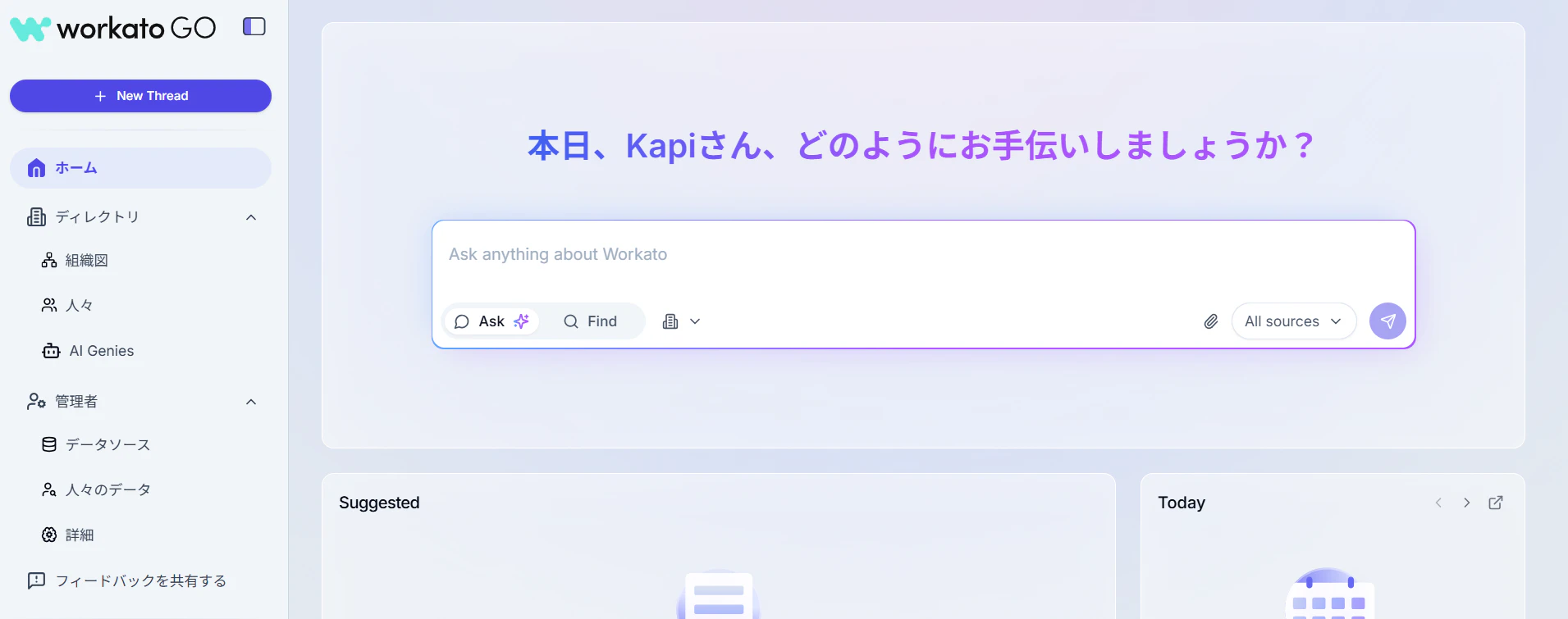Image resolution: width=1568 pixels, height=619 pixels.
Task: Click the Suggested heading
Action: tap(379, 503)
